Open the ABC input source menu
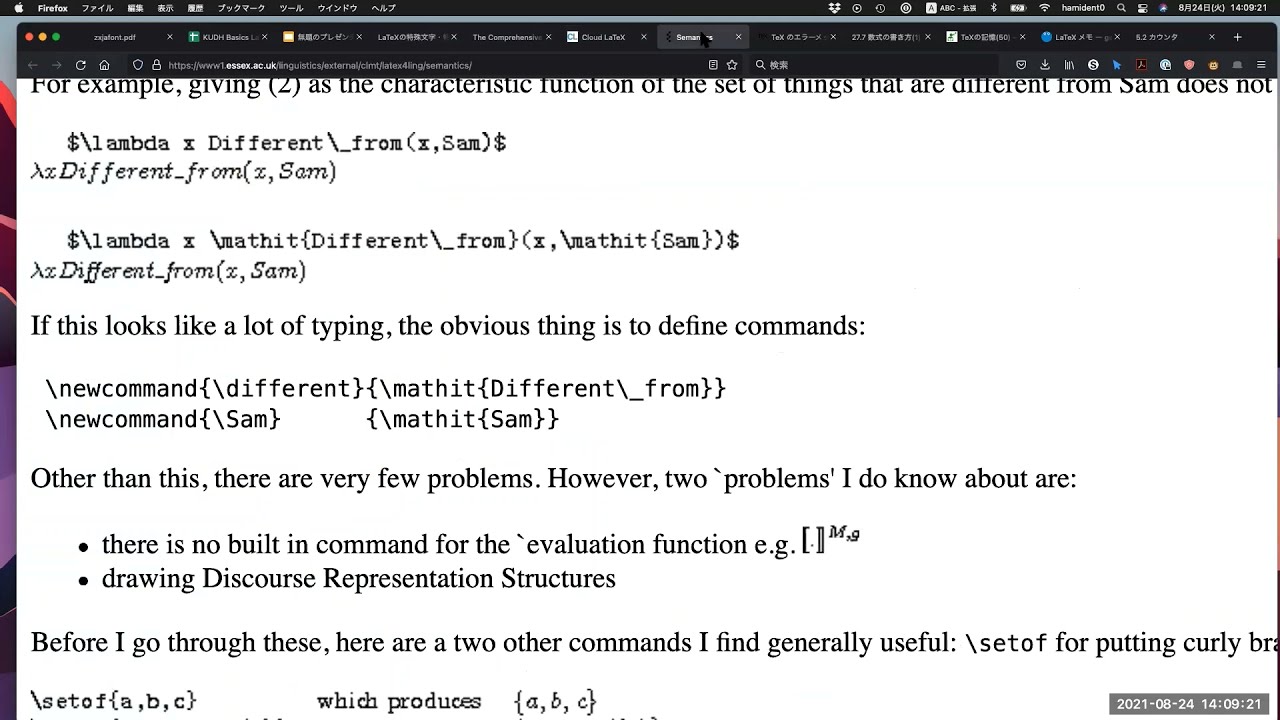 click(951, 8)
